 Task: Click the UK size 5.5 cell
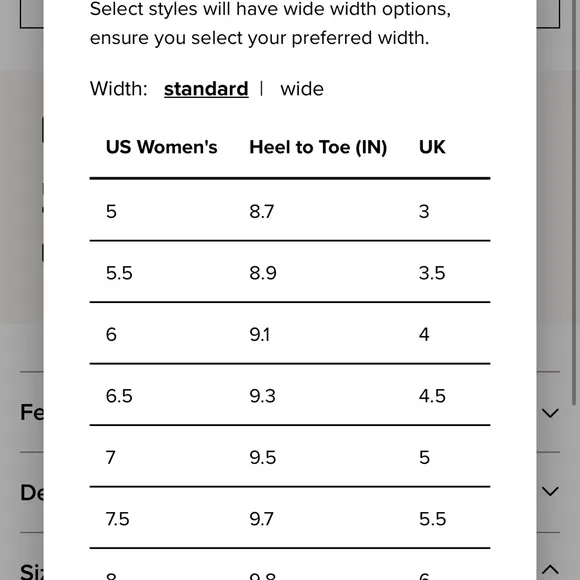432,519
